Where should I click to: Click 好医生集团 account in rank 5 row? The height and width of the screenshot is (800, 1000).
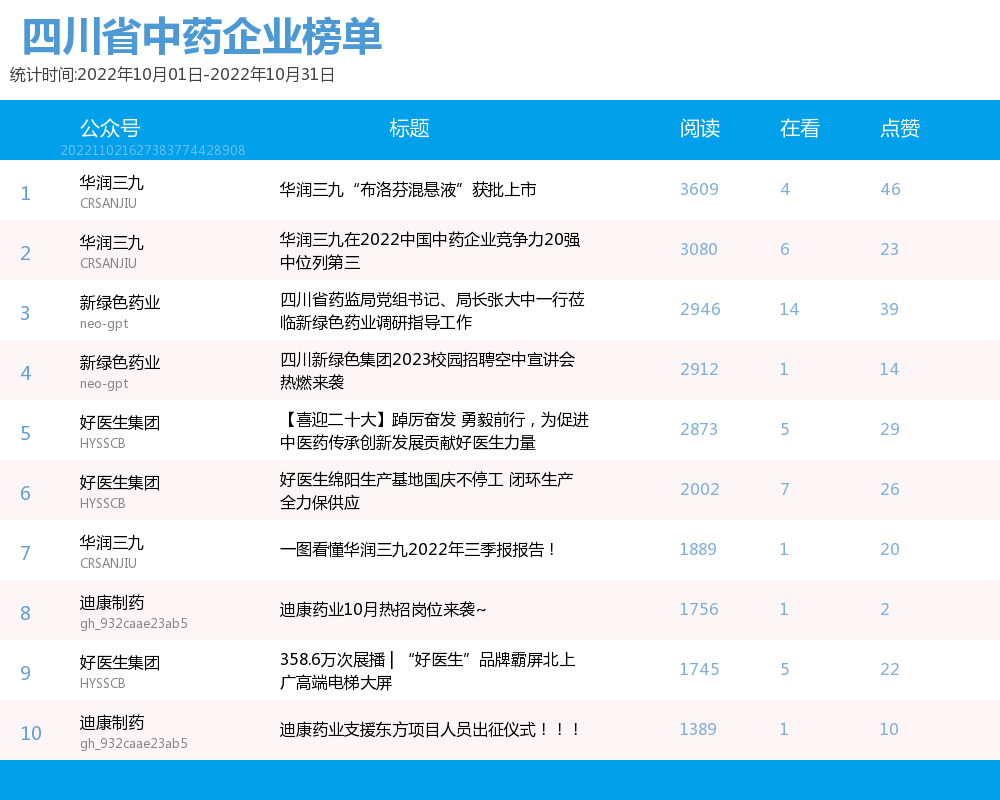click(x=120, y=423)
